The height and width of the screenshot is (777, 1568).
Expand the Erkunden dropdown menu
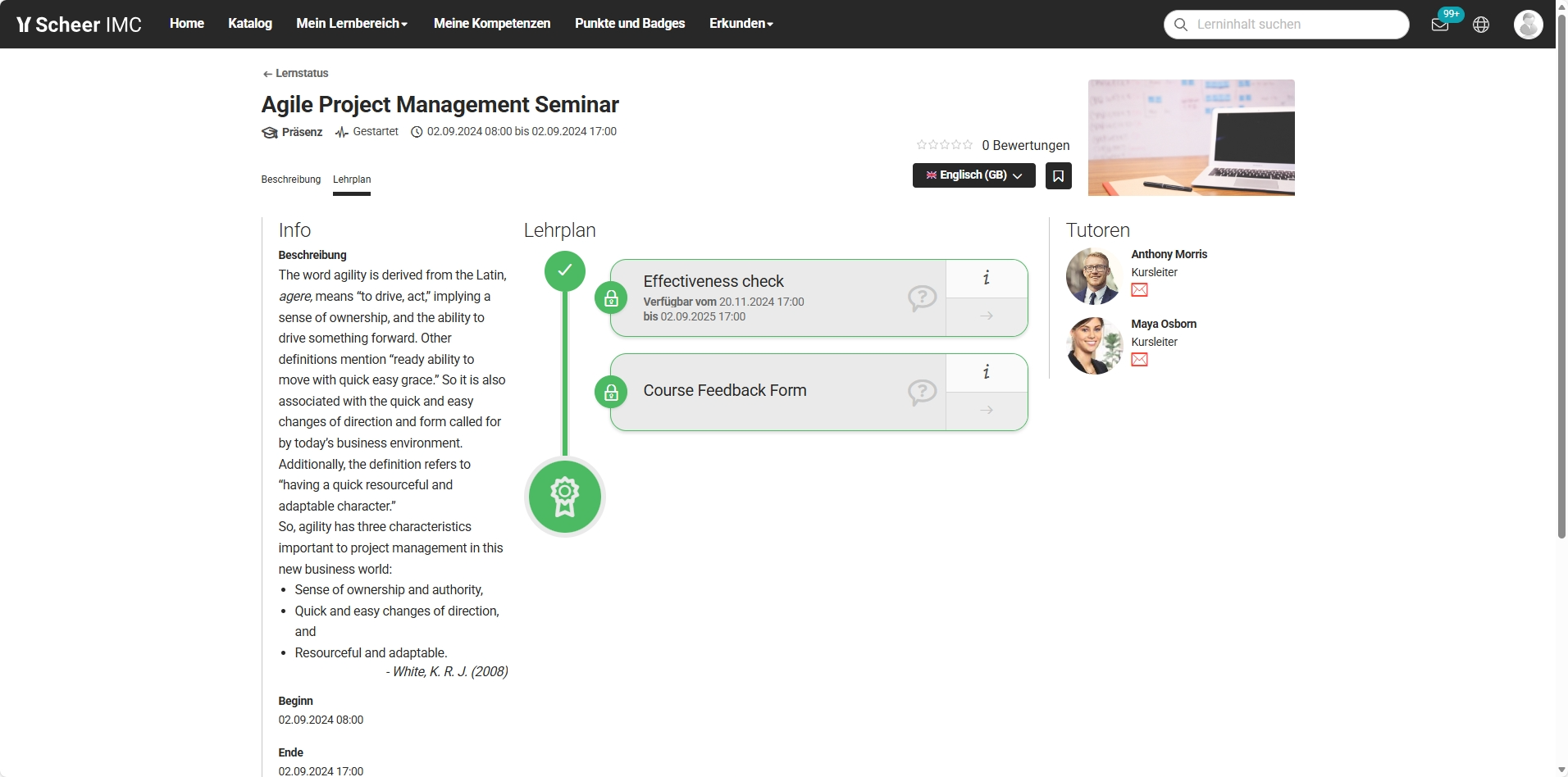click(741, 24)
